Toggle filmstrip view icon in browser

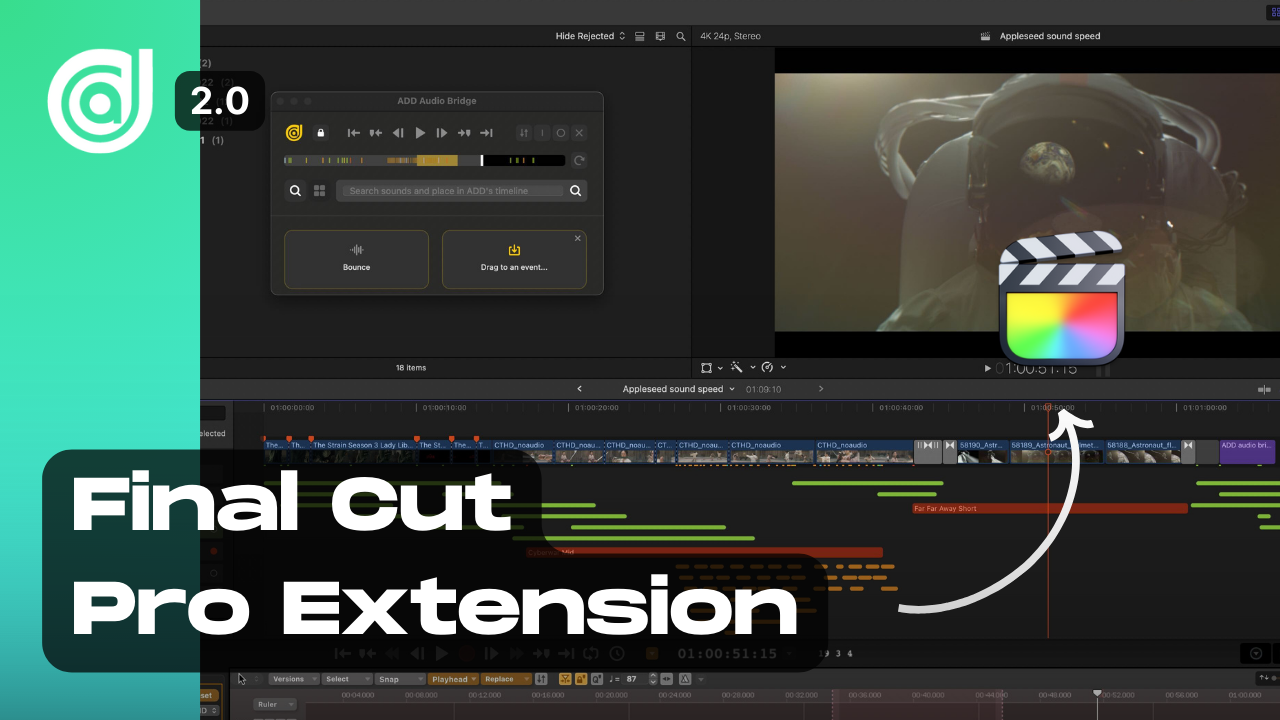point(660,36)
